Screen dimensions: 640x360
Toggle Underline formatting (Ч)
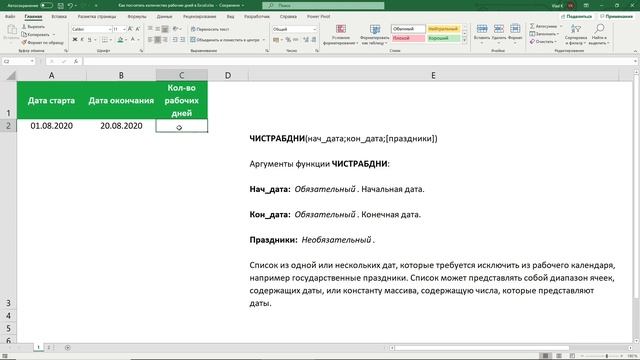[x=89, y=40]
